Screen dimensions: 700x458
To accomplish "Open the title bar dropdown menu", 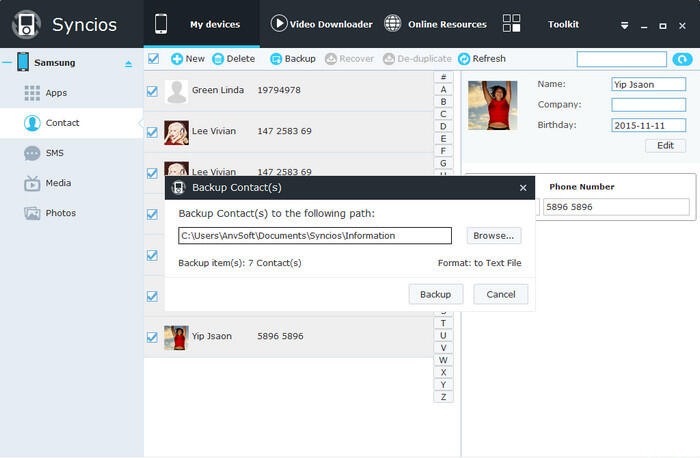I will pos(624,25).
